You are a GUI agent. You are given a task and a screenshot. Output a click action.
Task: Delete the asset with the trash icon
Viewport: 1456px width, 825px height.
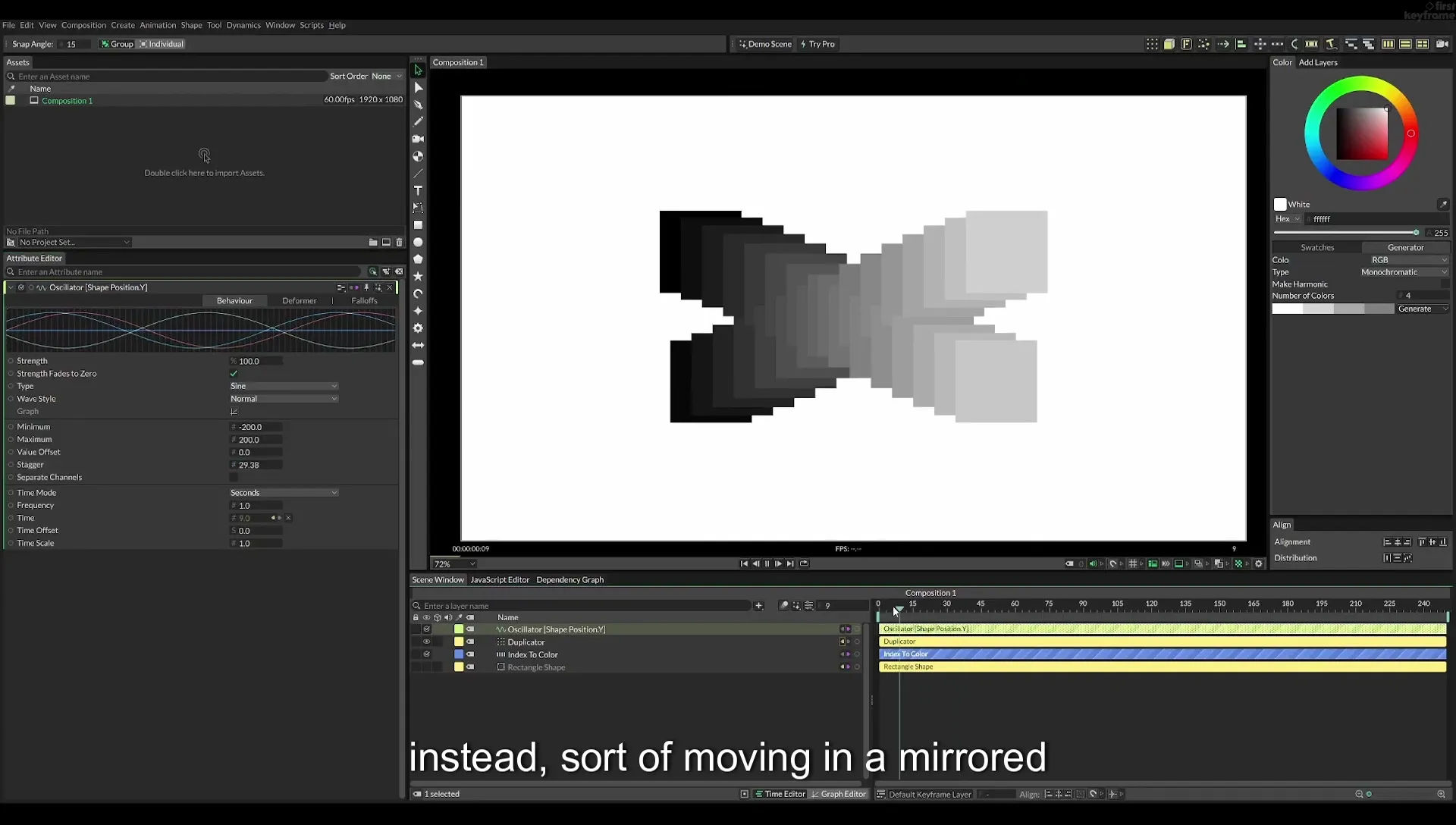(400, 243)
